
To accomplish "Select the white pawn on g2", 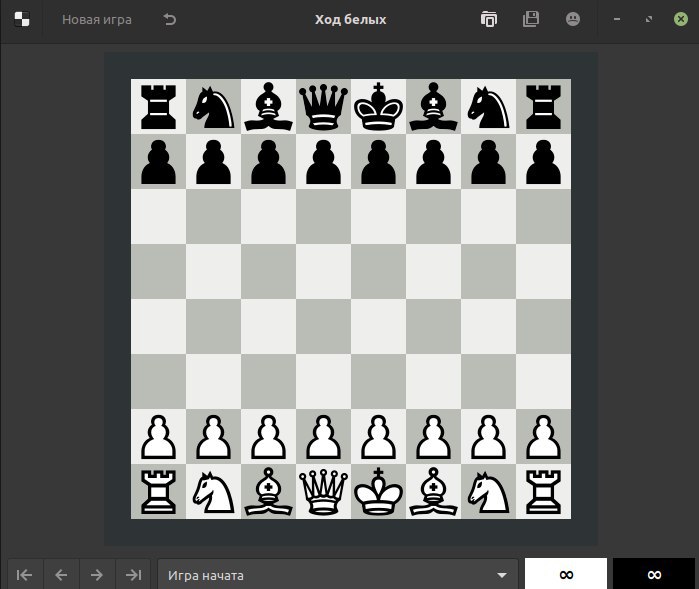I will pyautogui.click(x=488, y=437).
